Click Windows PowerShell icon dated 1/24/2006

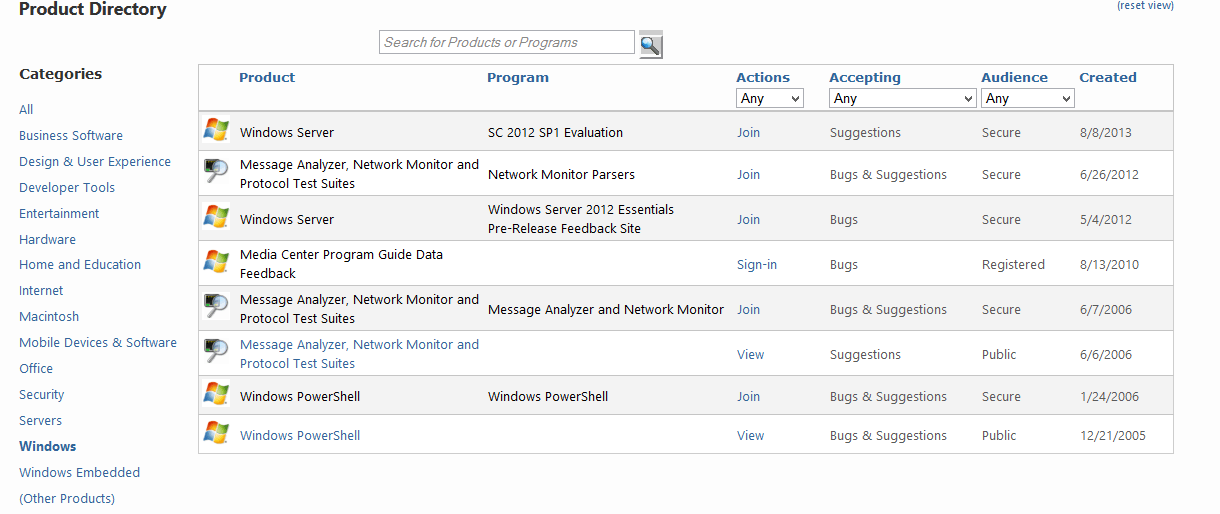tap(216, 394)
